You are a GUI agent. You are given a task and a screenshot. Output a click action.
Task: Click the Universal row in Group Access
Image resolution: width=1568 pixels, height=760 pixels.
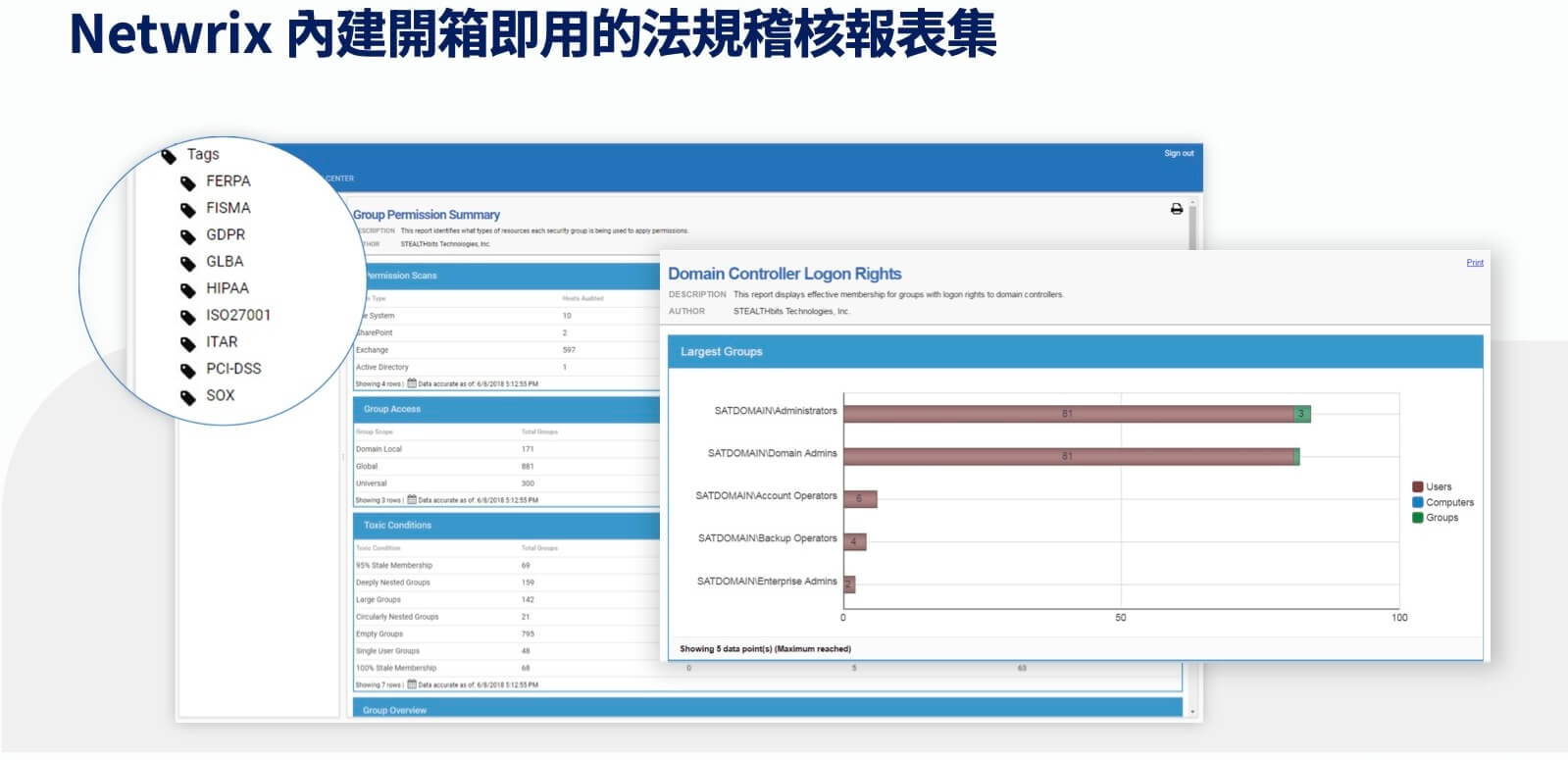coord(507,483)
